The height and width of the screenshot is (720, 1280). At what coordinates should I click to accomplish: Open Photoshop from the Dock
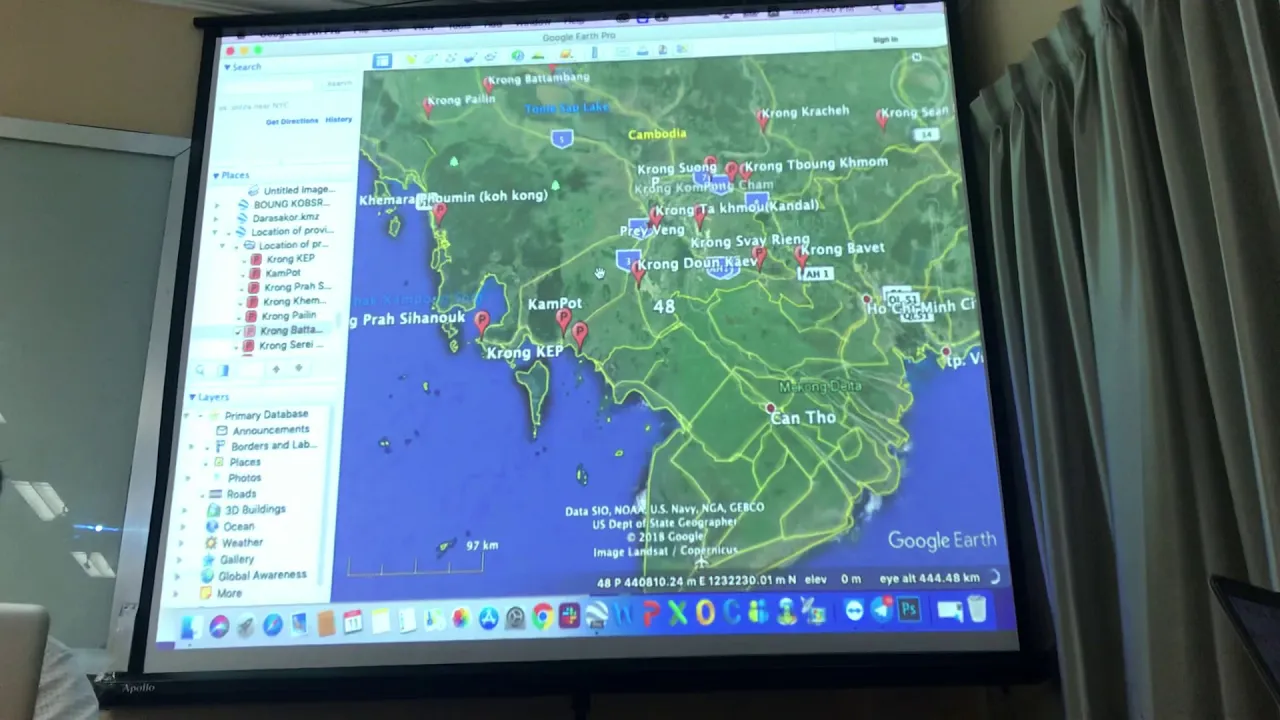click(909, 608)
